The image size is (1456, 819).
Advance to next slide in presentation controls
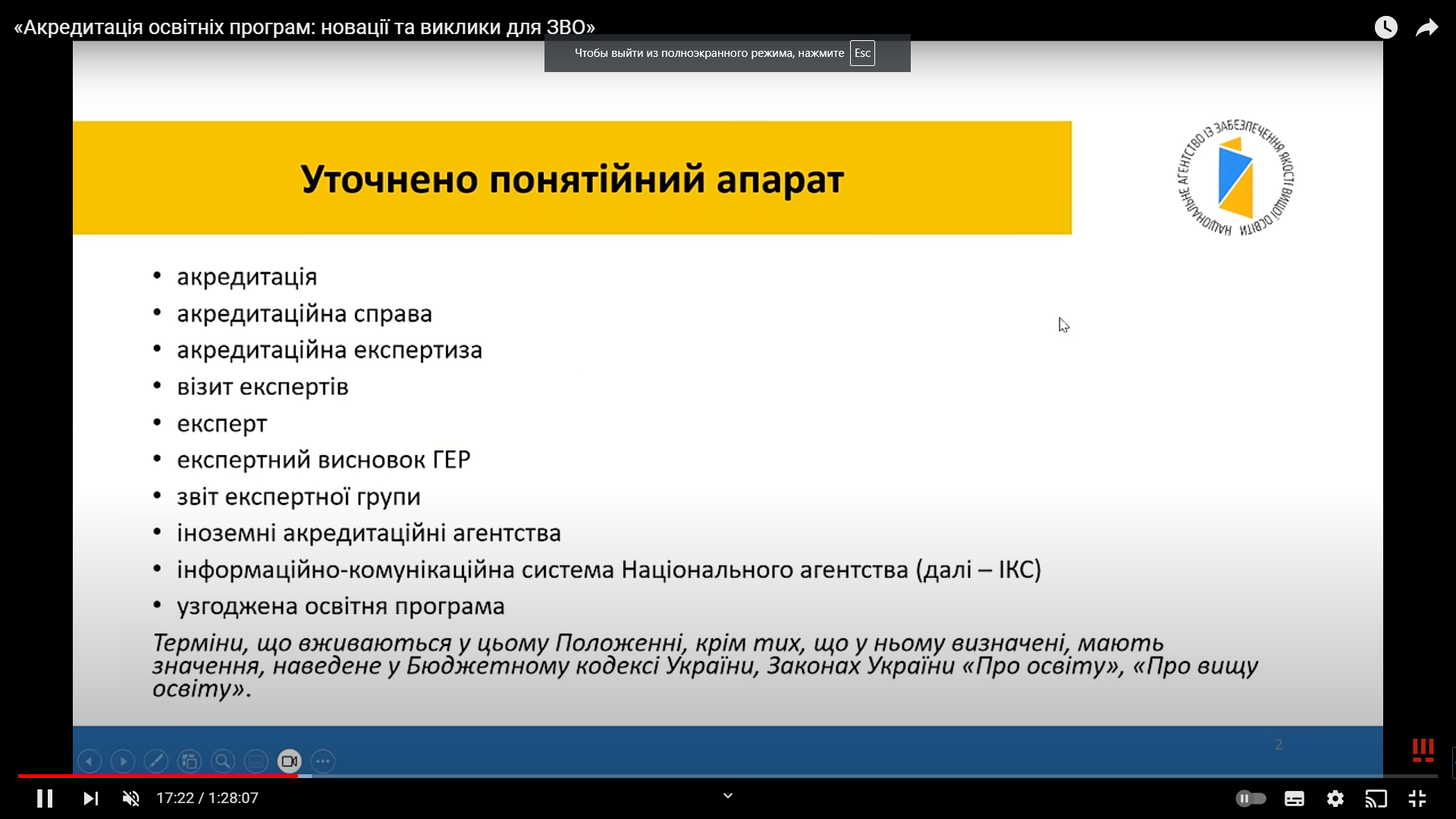point(123,761)
